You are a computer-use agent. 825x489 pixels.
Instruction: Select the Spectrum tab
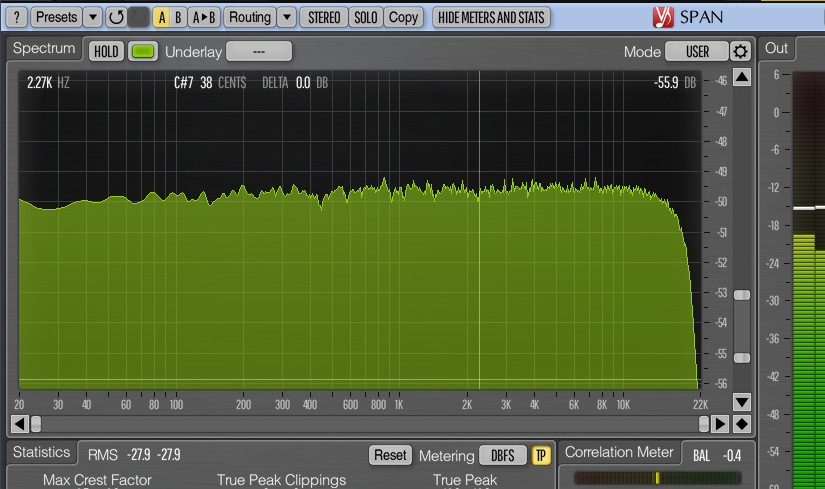44,48
